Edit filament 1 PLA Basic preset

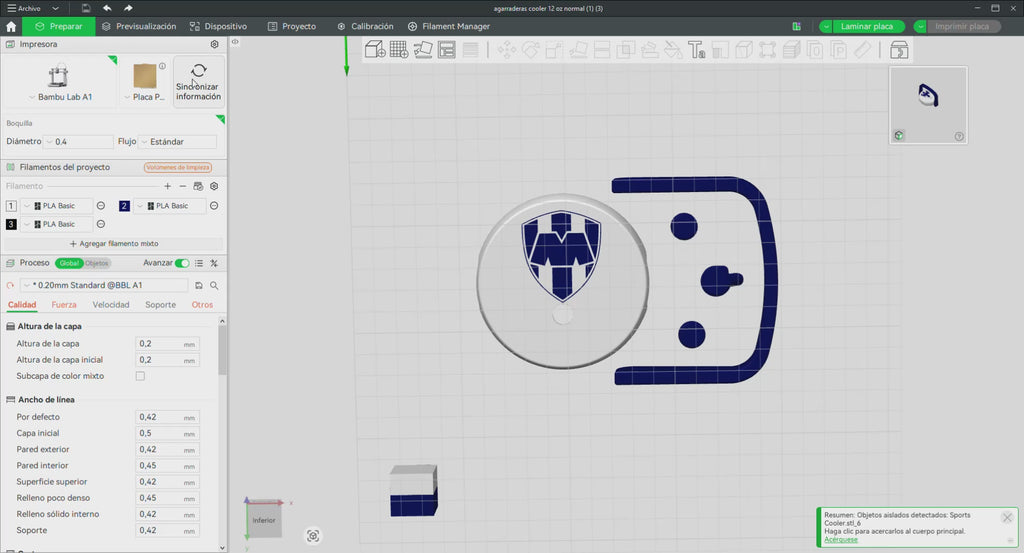101,206
